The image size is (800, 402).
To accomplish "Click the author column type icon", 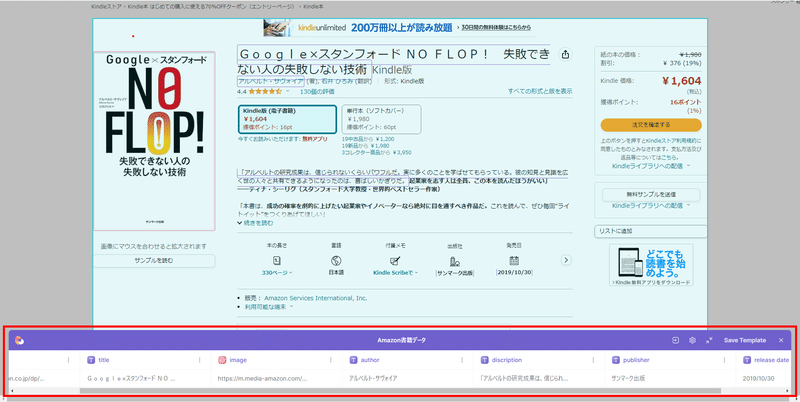I will point(353,360).
